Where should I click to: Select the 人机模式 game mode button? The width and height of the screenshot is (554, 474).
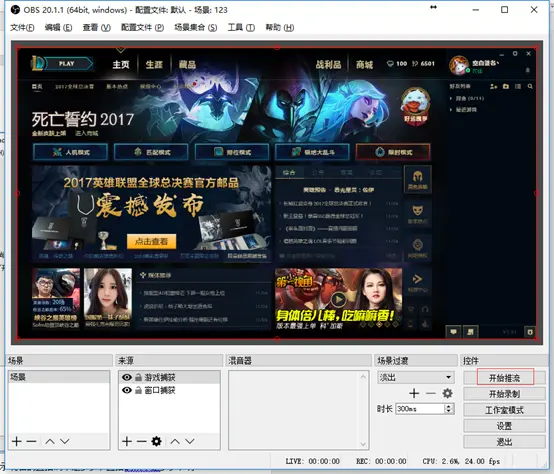(x=70, y=152)
